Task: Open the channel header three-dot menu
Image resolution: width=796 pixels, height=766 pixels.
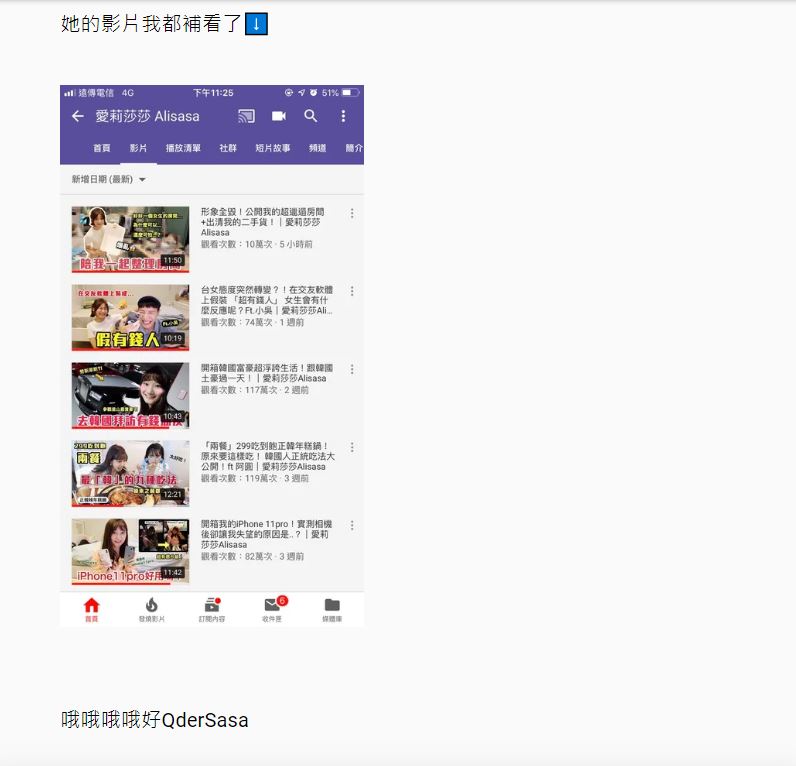Action: click(x=343, y=116)
